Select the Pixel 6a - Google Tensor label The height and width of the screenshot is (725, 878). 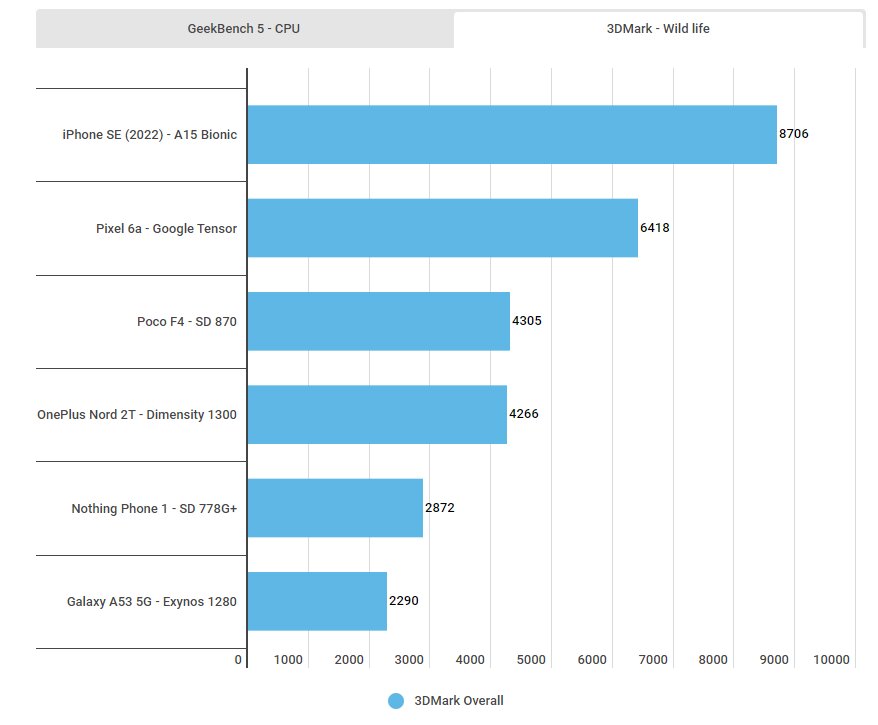point(166,228)
